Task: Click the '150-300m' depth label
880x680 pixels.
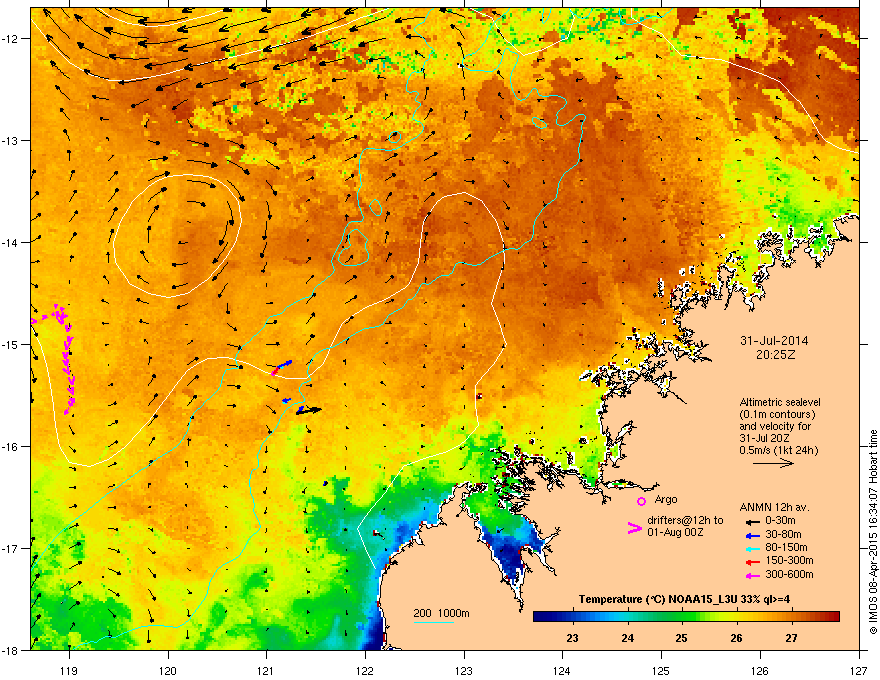Action: click(x=789, y=560)
